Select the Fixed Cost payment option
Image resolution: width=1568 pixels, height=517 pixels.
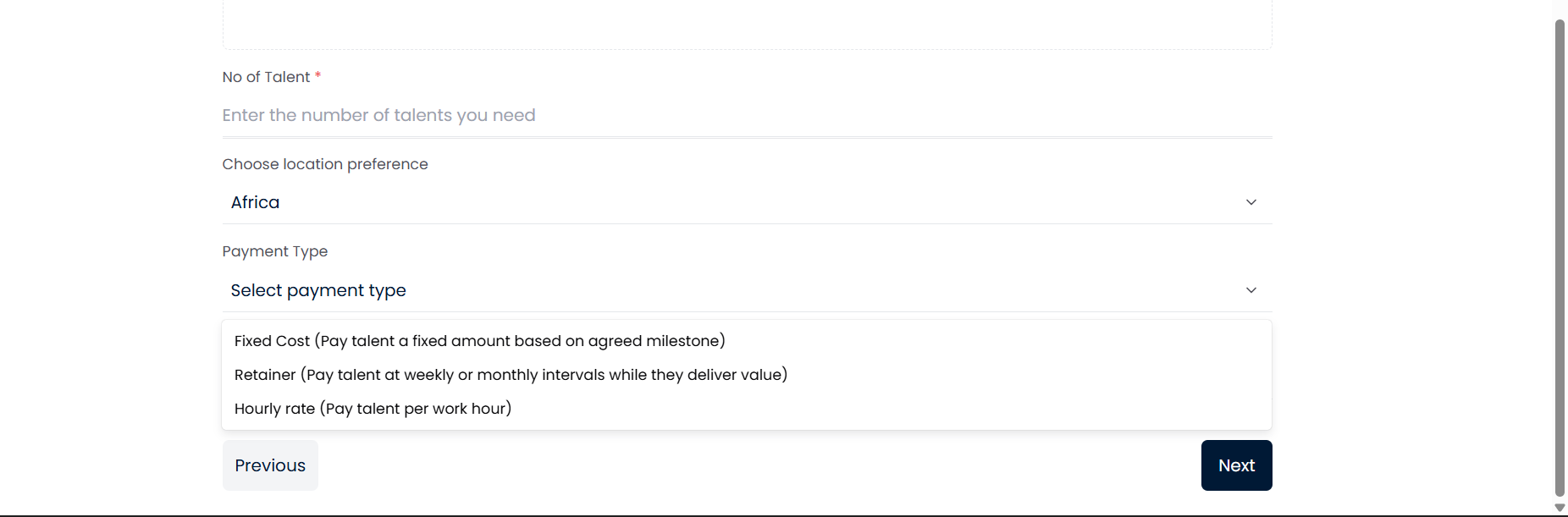(479, 341)
